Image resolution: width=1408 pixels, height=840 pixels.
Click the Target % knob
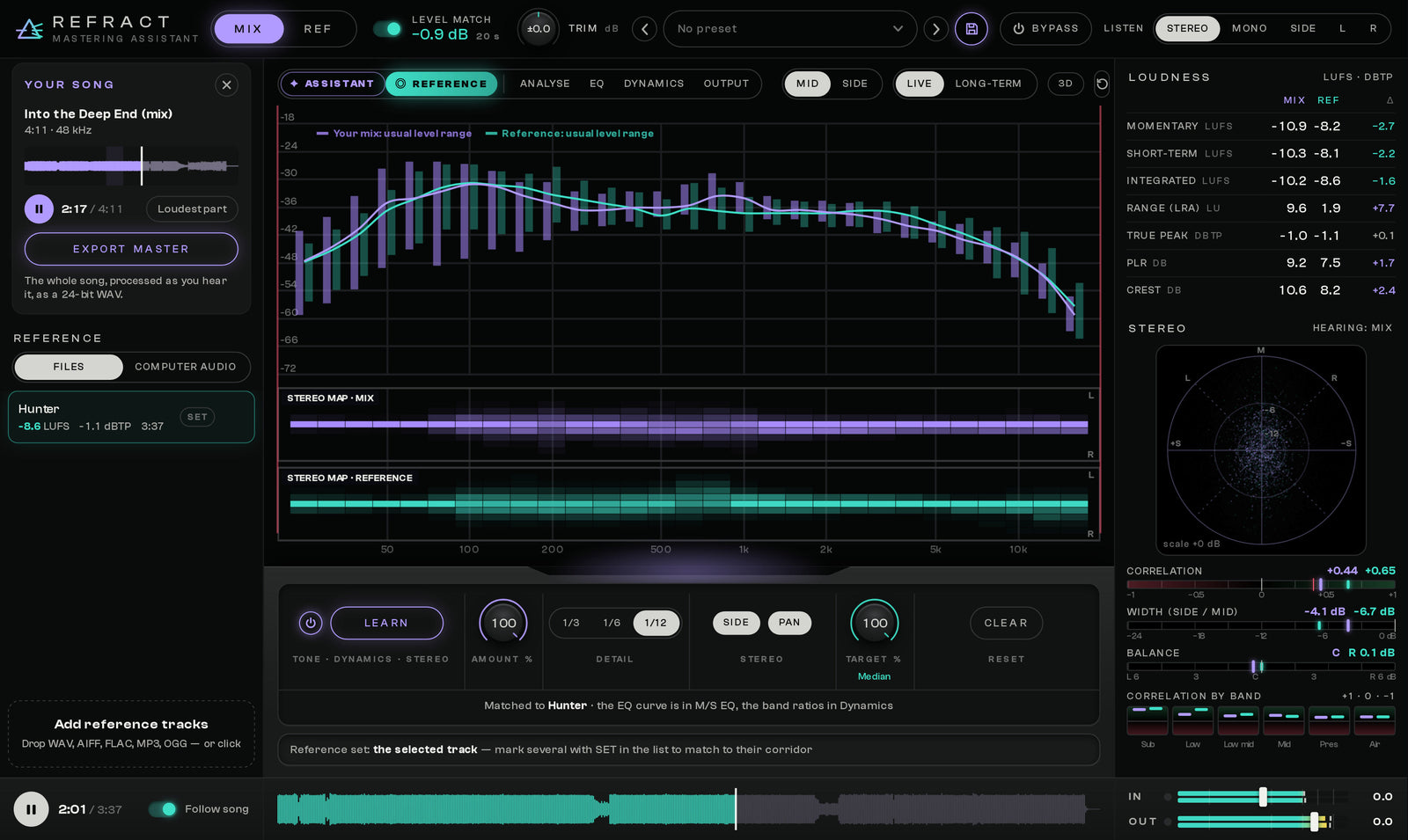(875, 623)
